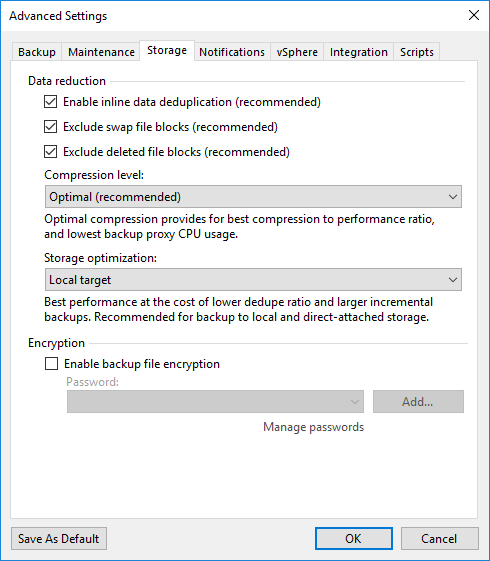Viewport: 490px width, 561px height.
Task: Click Save As Default button
Action: pyautogui.click(x=59, y=538)
